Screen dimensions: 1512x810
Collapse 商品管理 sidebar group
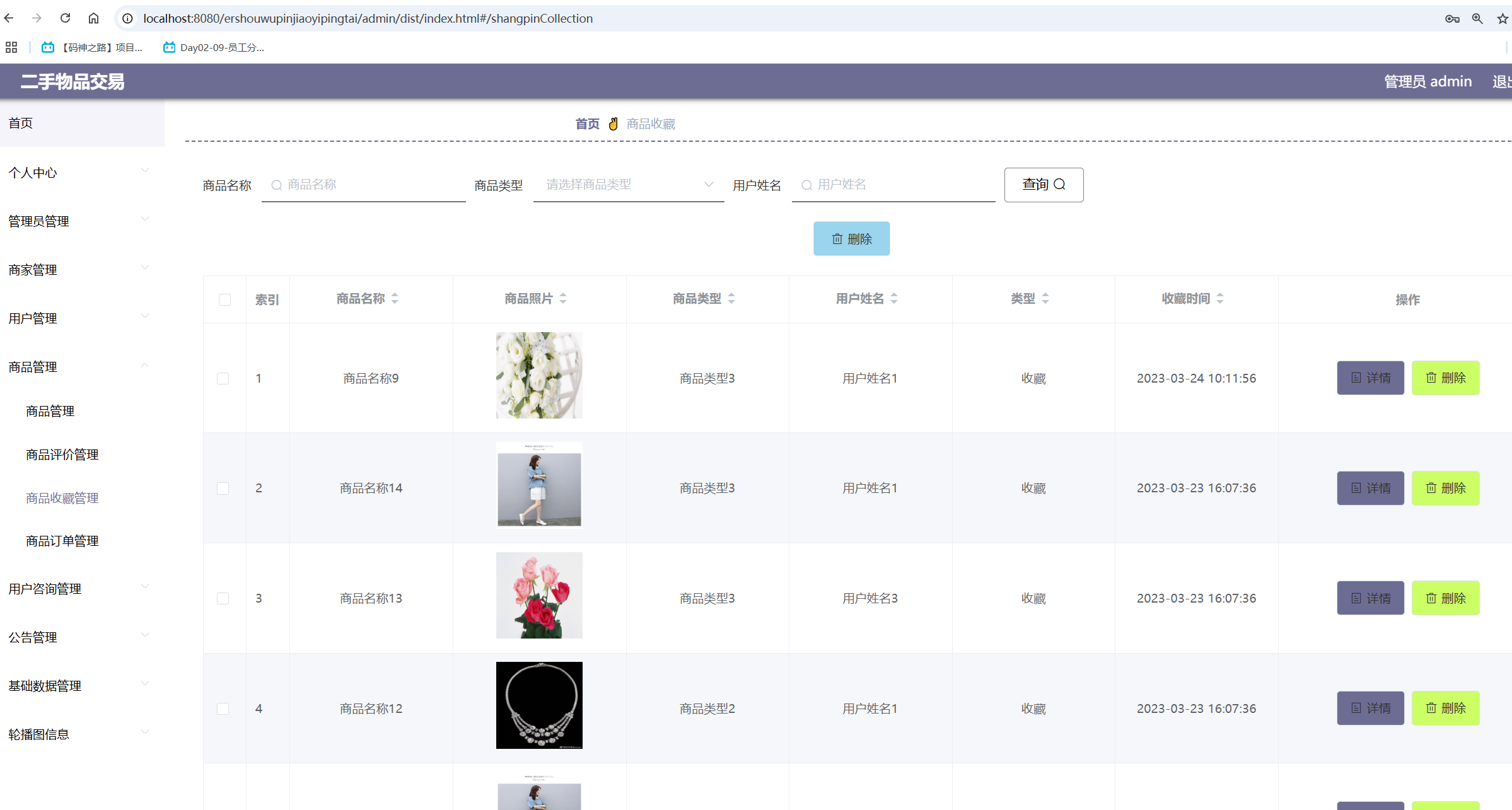coord(82,366)
